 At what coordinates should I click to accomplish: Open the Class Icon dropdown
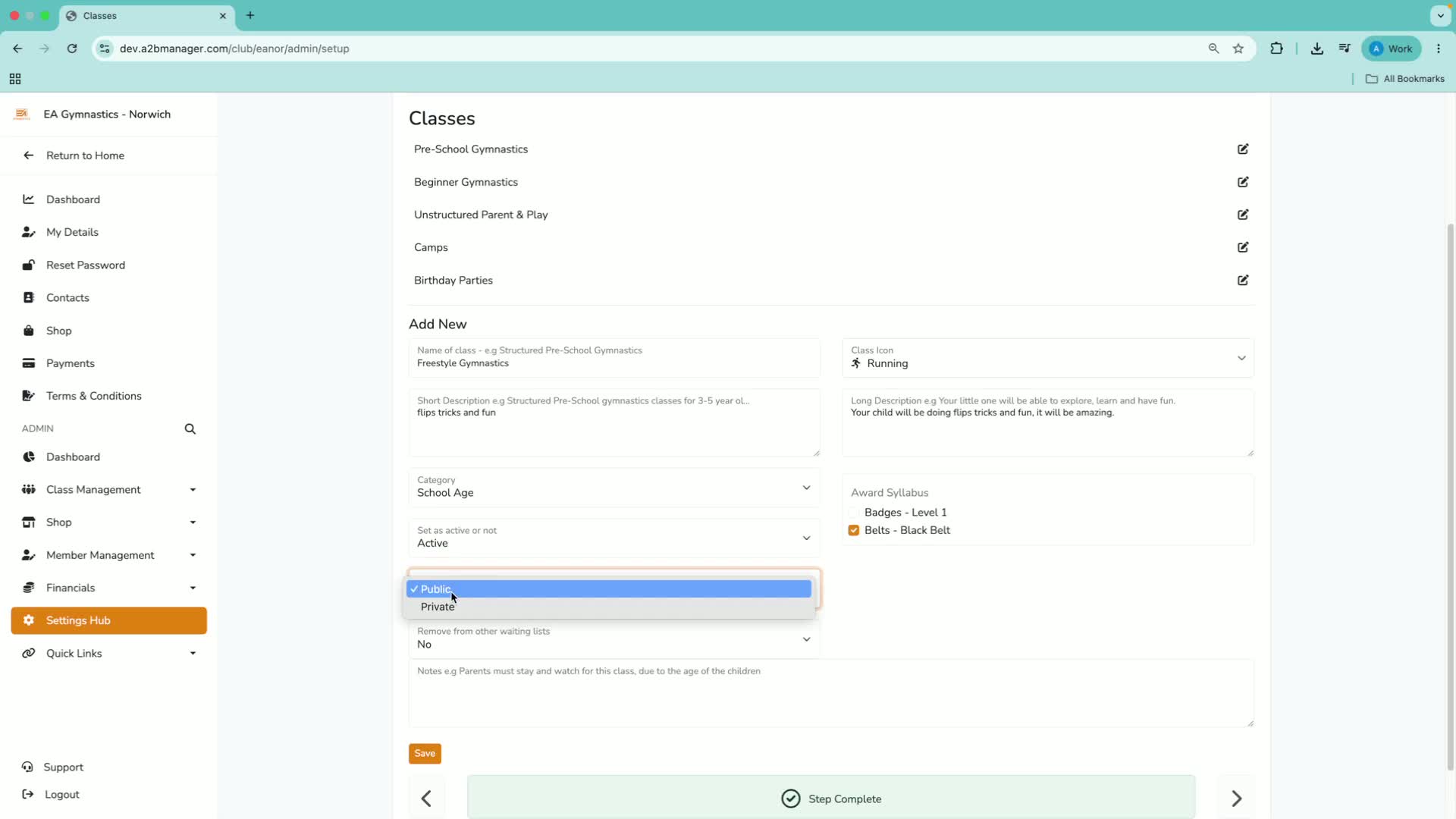tap(1048, 358)
